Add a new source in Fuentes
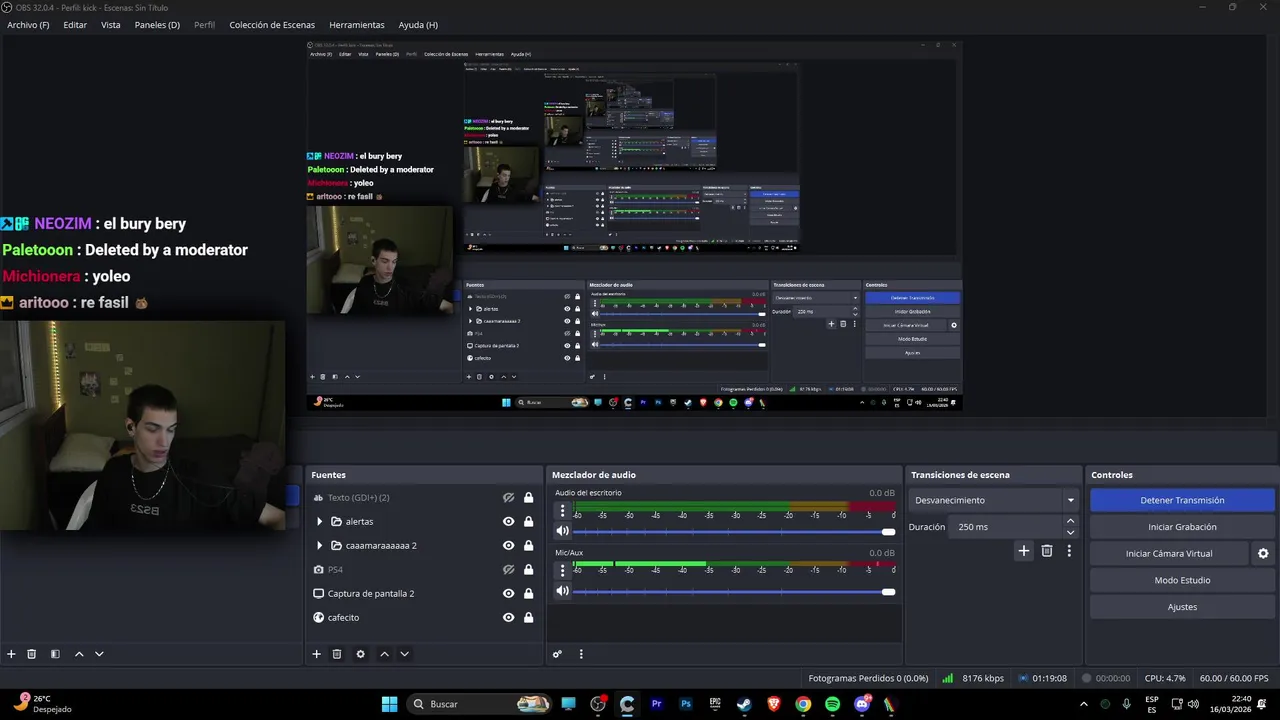The image size is (1280, 720). click(316, 654)
